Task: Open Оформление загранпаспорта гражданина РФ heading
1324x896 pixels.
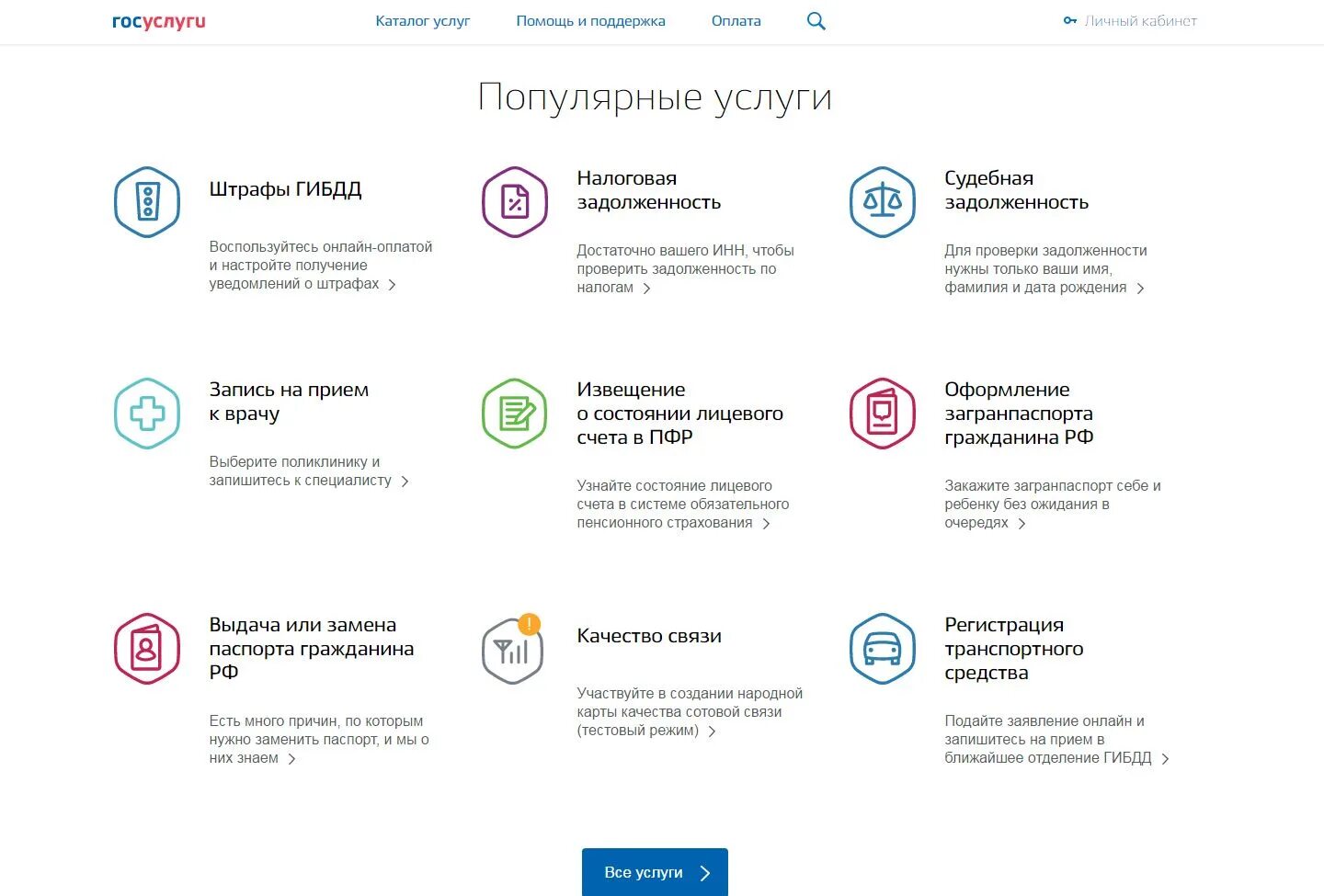Action: (x=1019, y=414)
